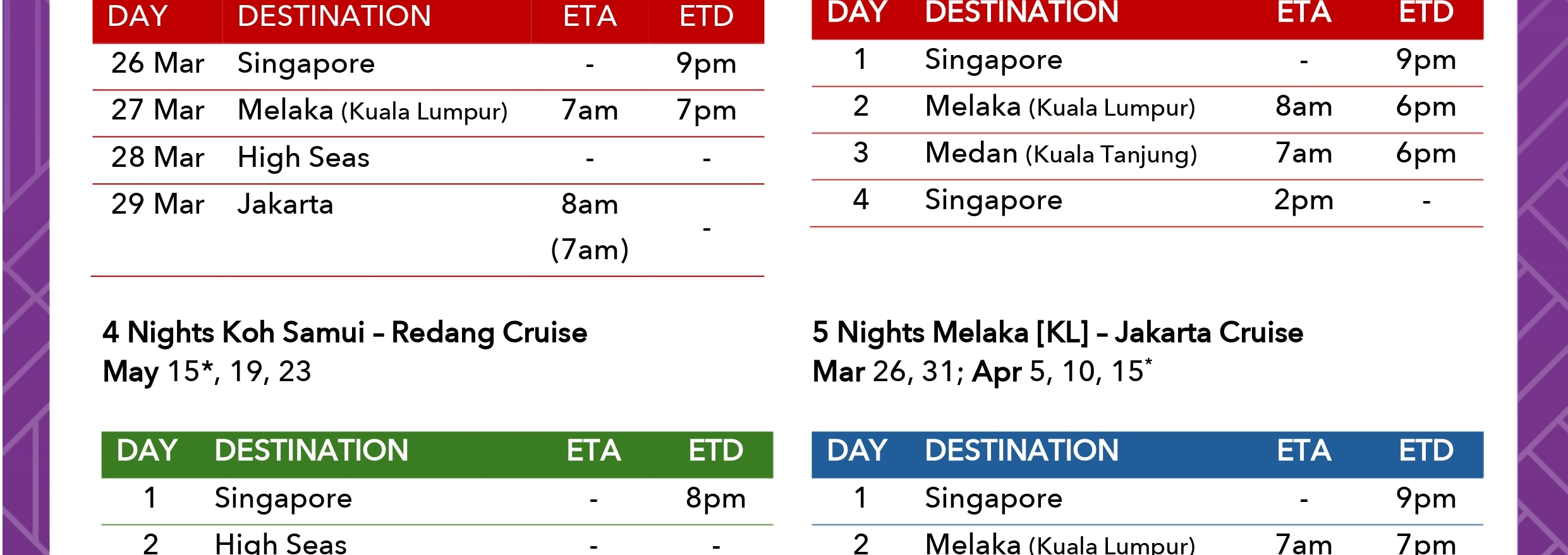Select the 'Mar 26, 31; Apr 5, 10, 15' dates line
The image size is (1568, 555).
(982, 372)
